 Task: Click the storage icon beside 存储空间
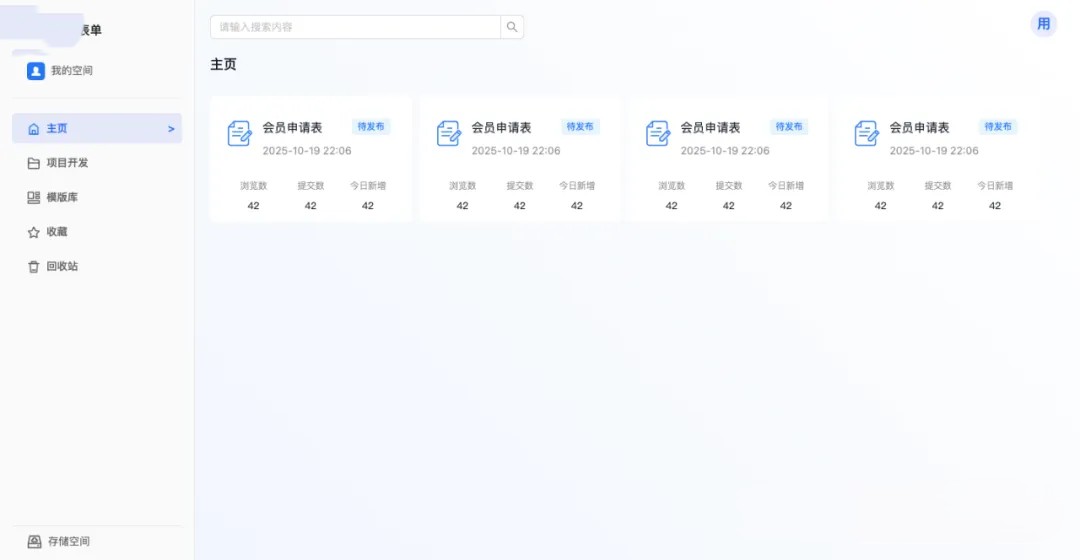(34, 541)
